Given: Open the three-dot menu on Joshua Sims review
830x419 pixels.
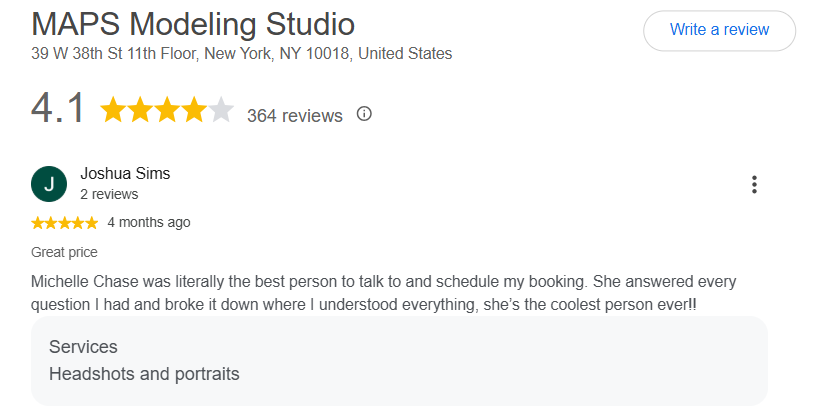Looking at the screenshot, I should [x=754, y=185].
